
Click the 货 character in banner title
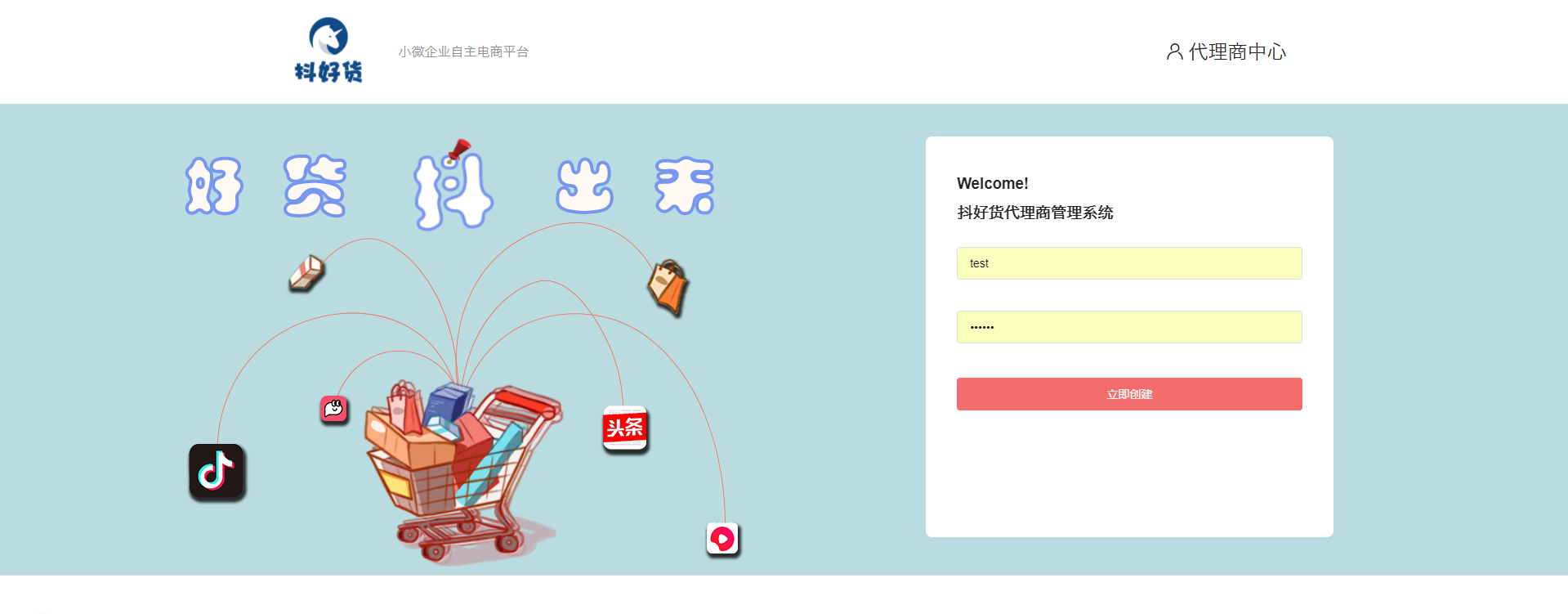click(315, 186)
